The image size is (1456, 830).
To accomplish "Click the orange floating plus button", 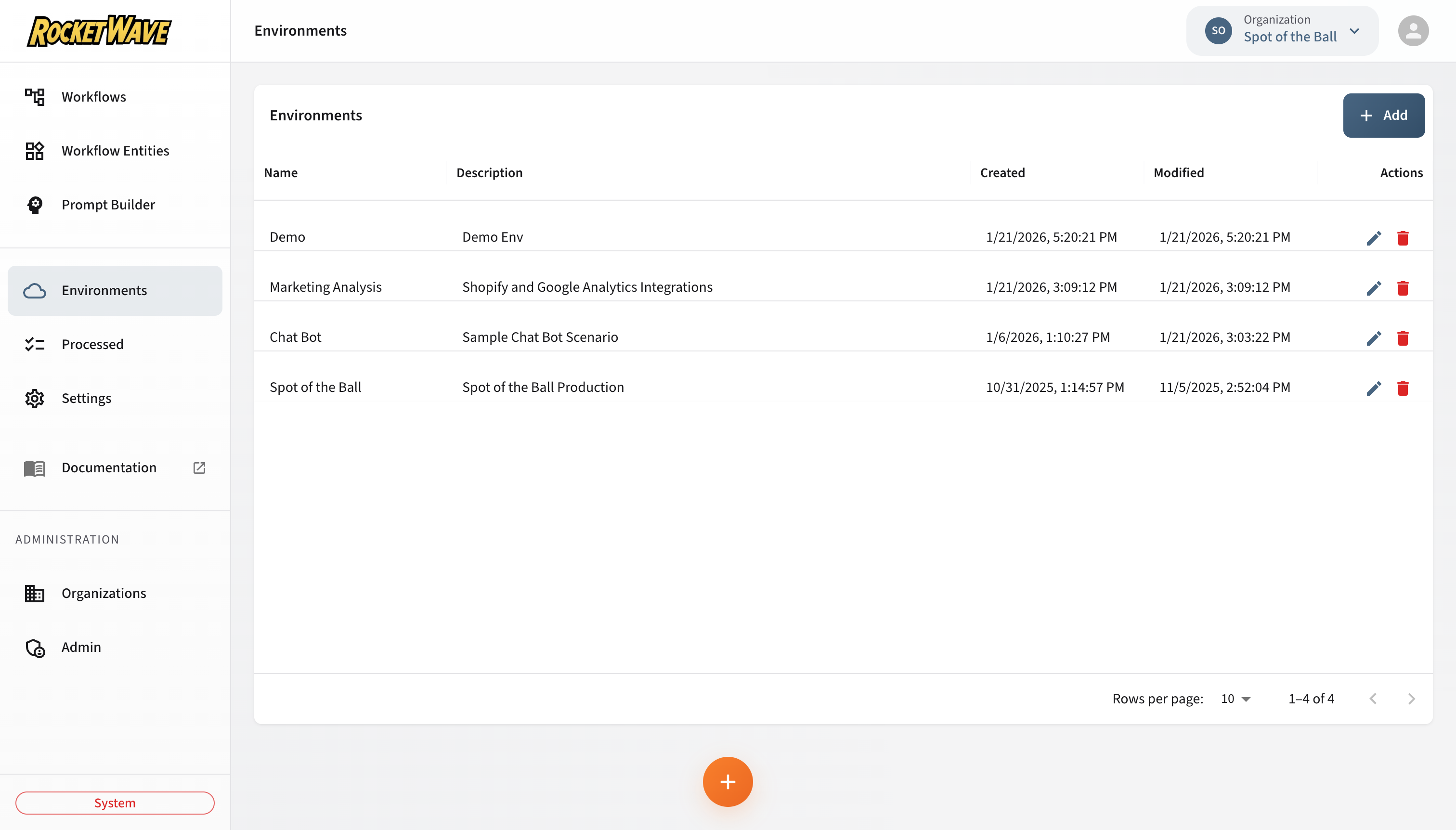I will pos(728,781).
